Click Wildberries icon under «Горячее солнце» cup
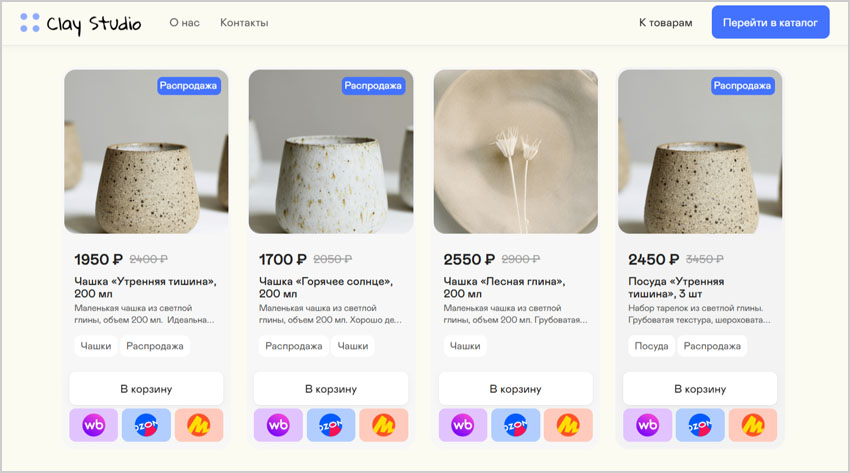Image resolution: width=850 pixels, height=473 pixels. (278, 425)
